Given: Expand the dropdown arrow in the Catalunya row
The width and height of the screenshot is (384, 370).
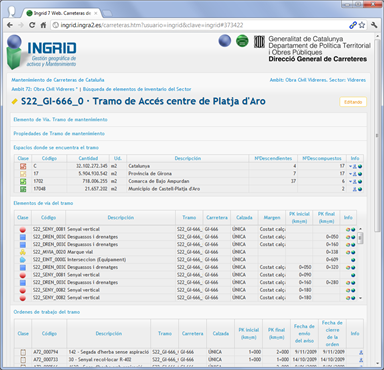Looking at the screenshot, I should tap(350, 166).
